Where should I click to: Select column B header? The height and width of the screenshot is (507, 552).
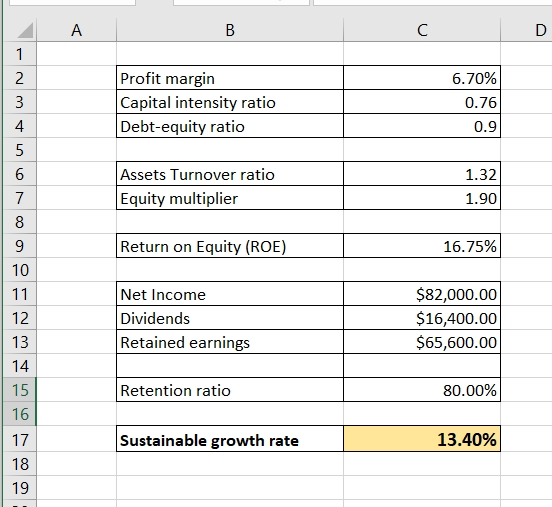(230, 30)
